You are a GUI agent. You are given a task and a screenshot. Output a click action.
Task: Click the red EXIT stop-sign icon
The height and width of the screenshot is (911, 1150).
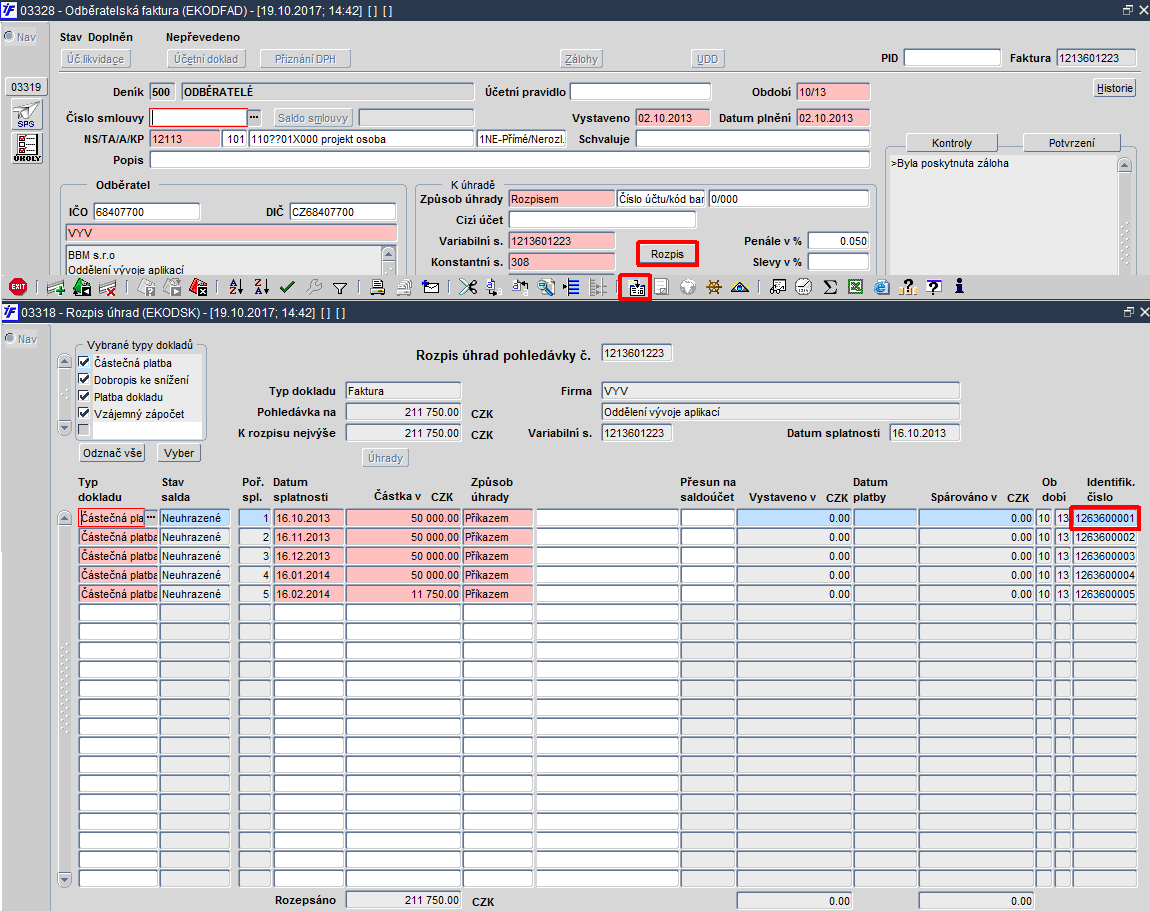[18, 287]
